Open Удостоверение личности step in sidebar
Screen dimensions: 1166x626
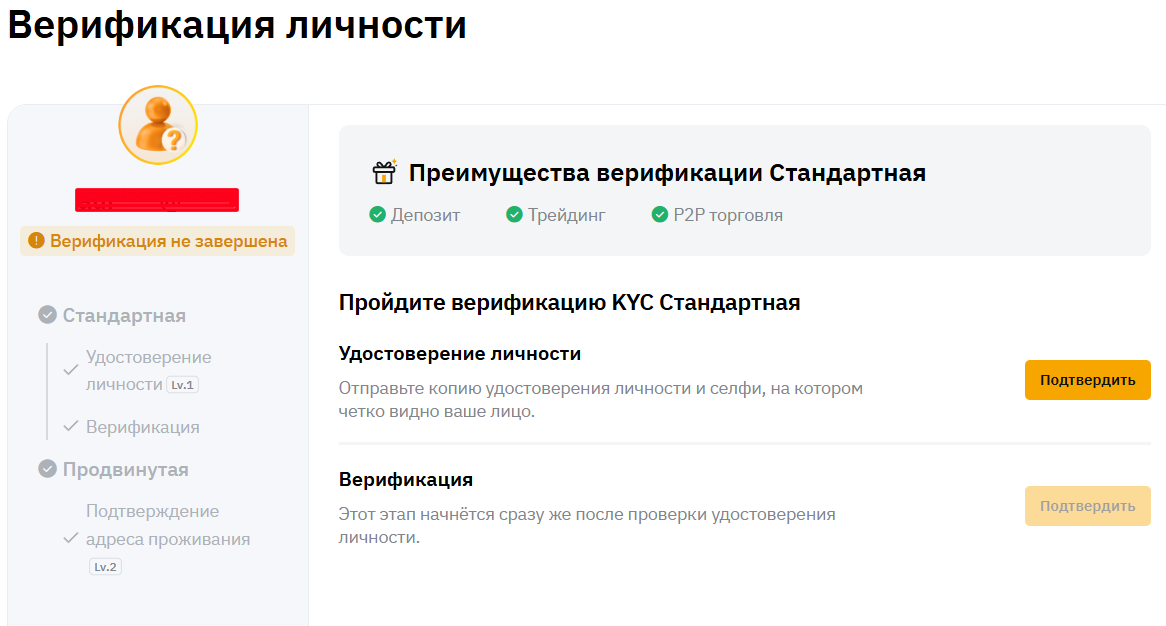tap(149, 370)
